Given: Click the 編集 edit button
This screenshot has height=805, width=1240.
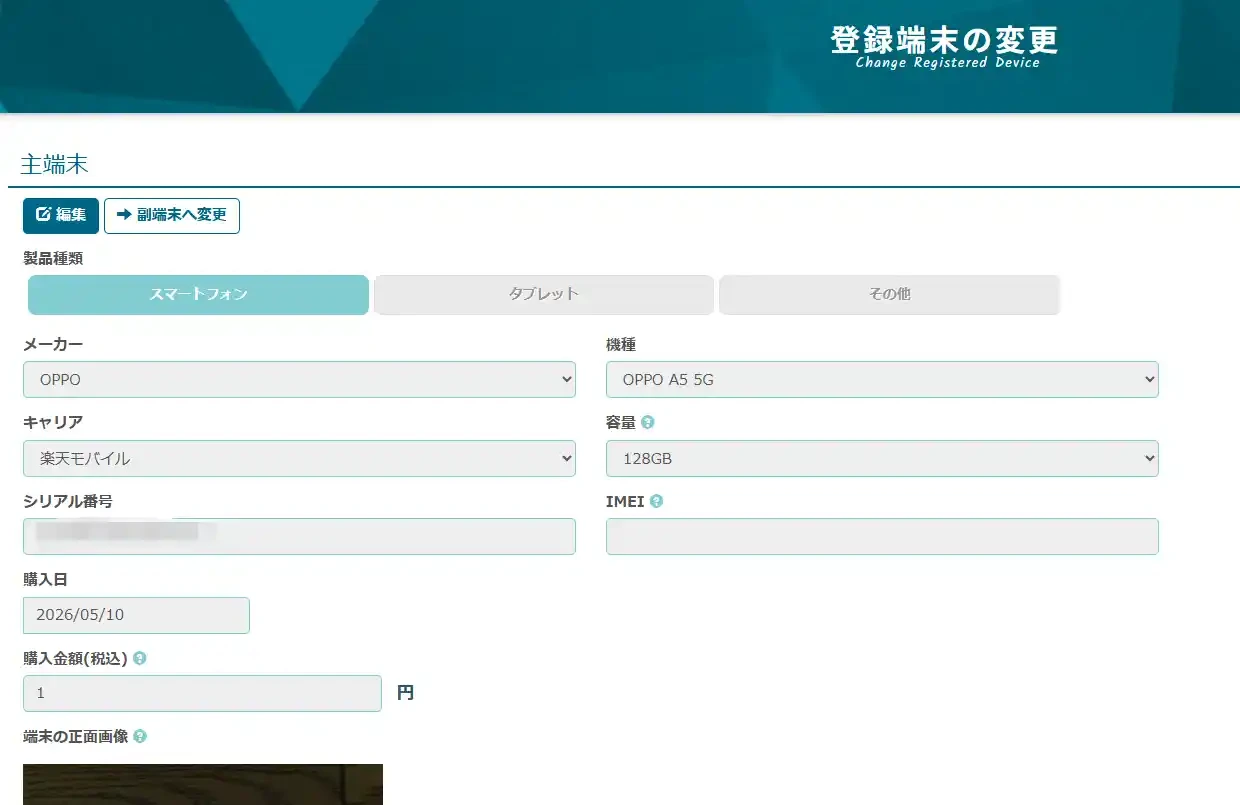Looking at the screenshot, I should point(61,215).
